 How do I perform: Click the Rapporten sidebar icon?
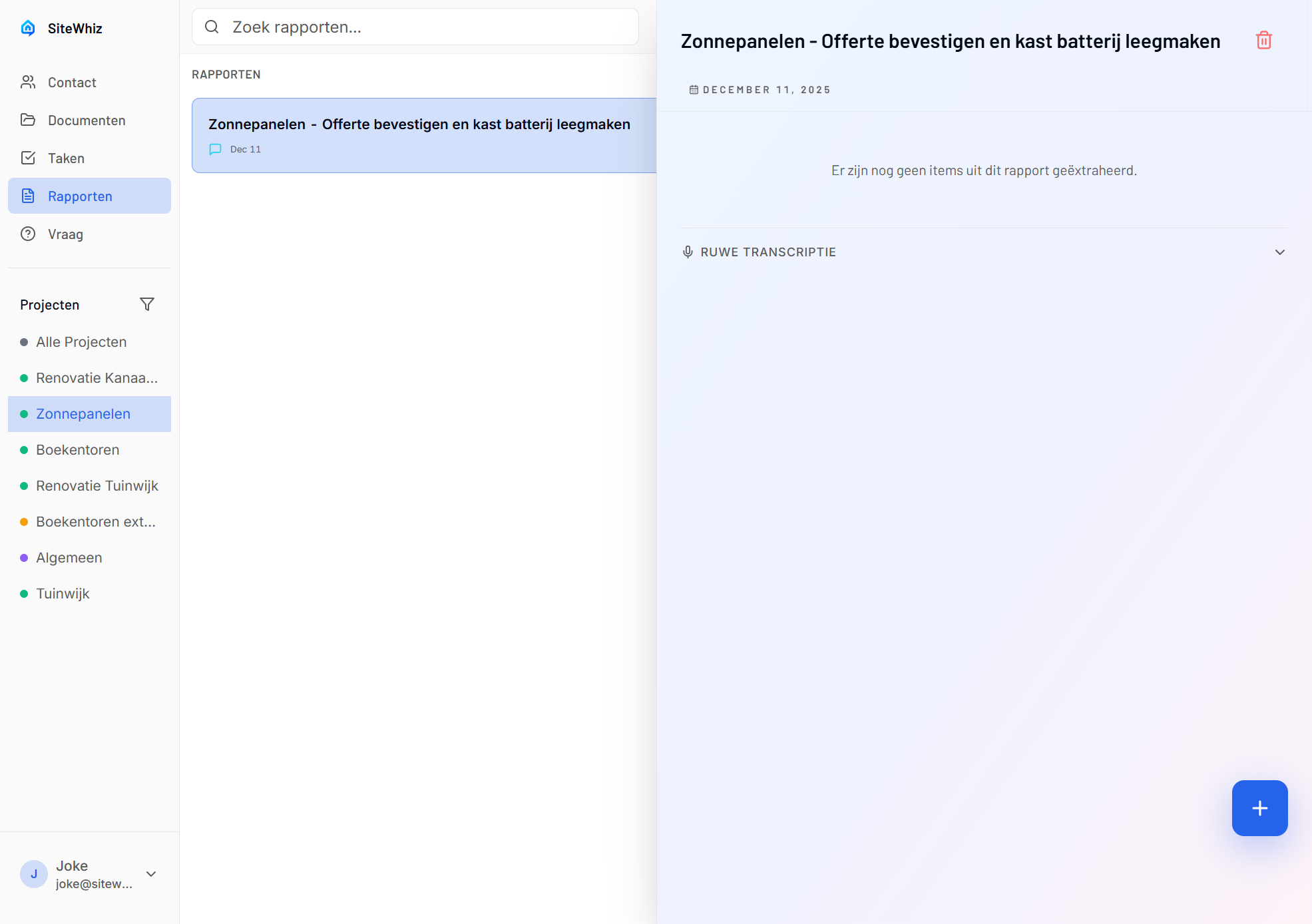28,196
